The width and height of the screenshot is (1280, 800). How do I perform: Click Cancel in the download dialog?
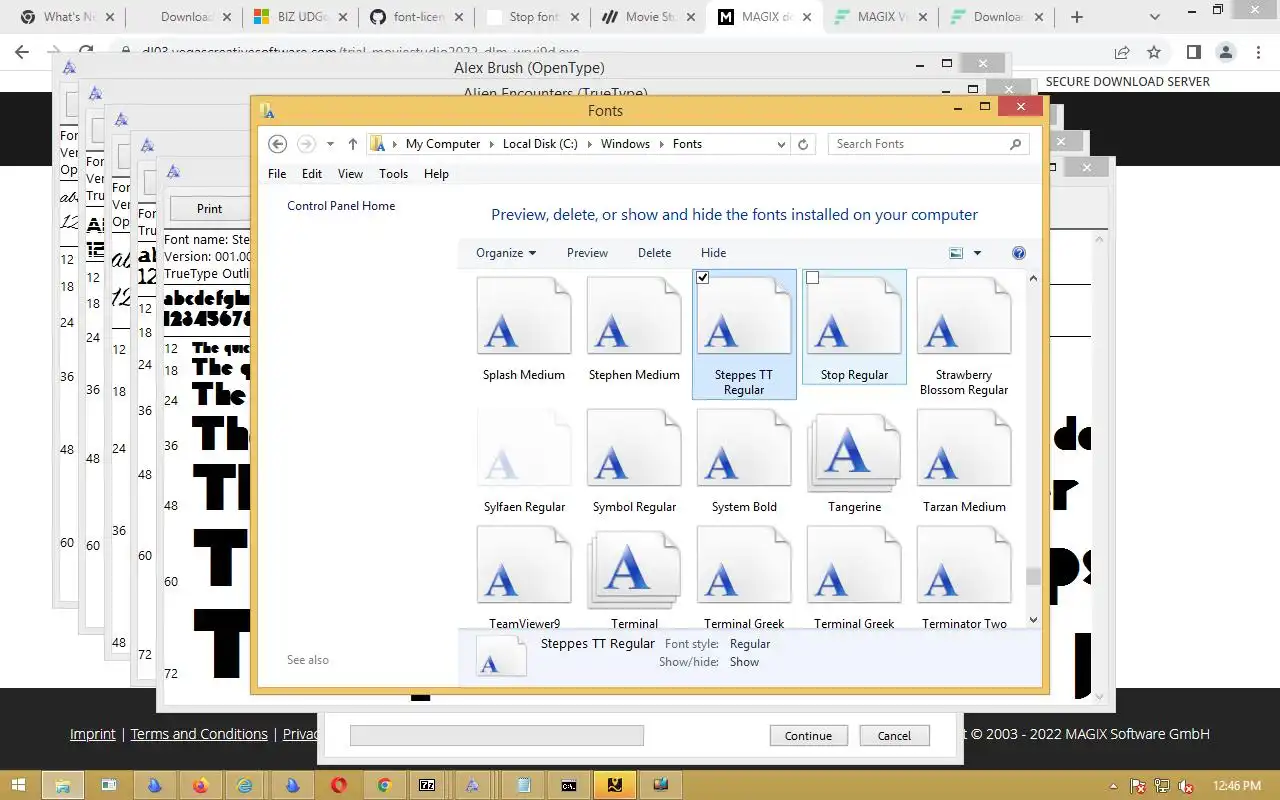(894, 736)
